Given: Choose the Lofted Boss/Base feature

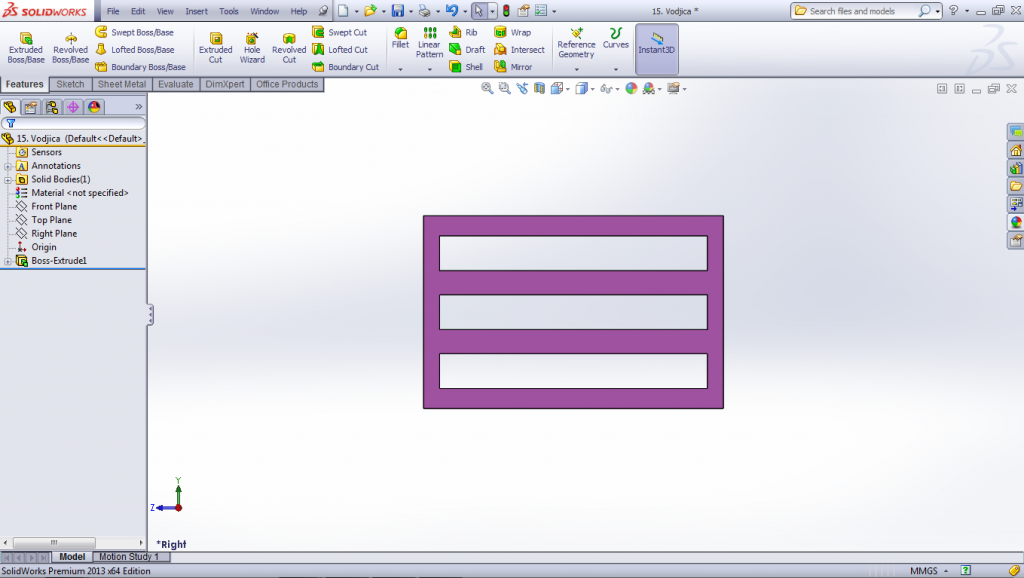Looking at the screenshot, I should click(x=135, y=50).
